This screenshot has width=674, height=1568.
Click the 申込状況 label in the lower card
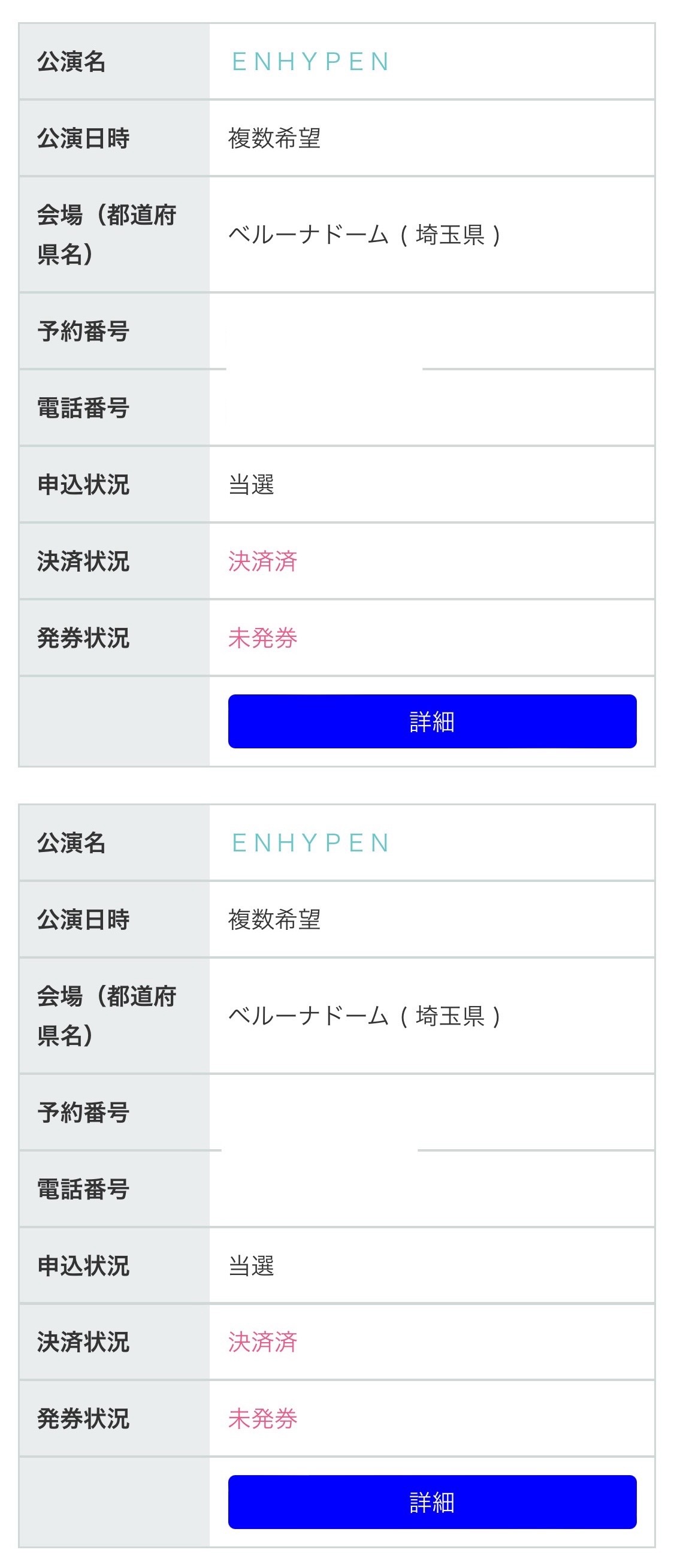(x=83, y=1266)
